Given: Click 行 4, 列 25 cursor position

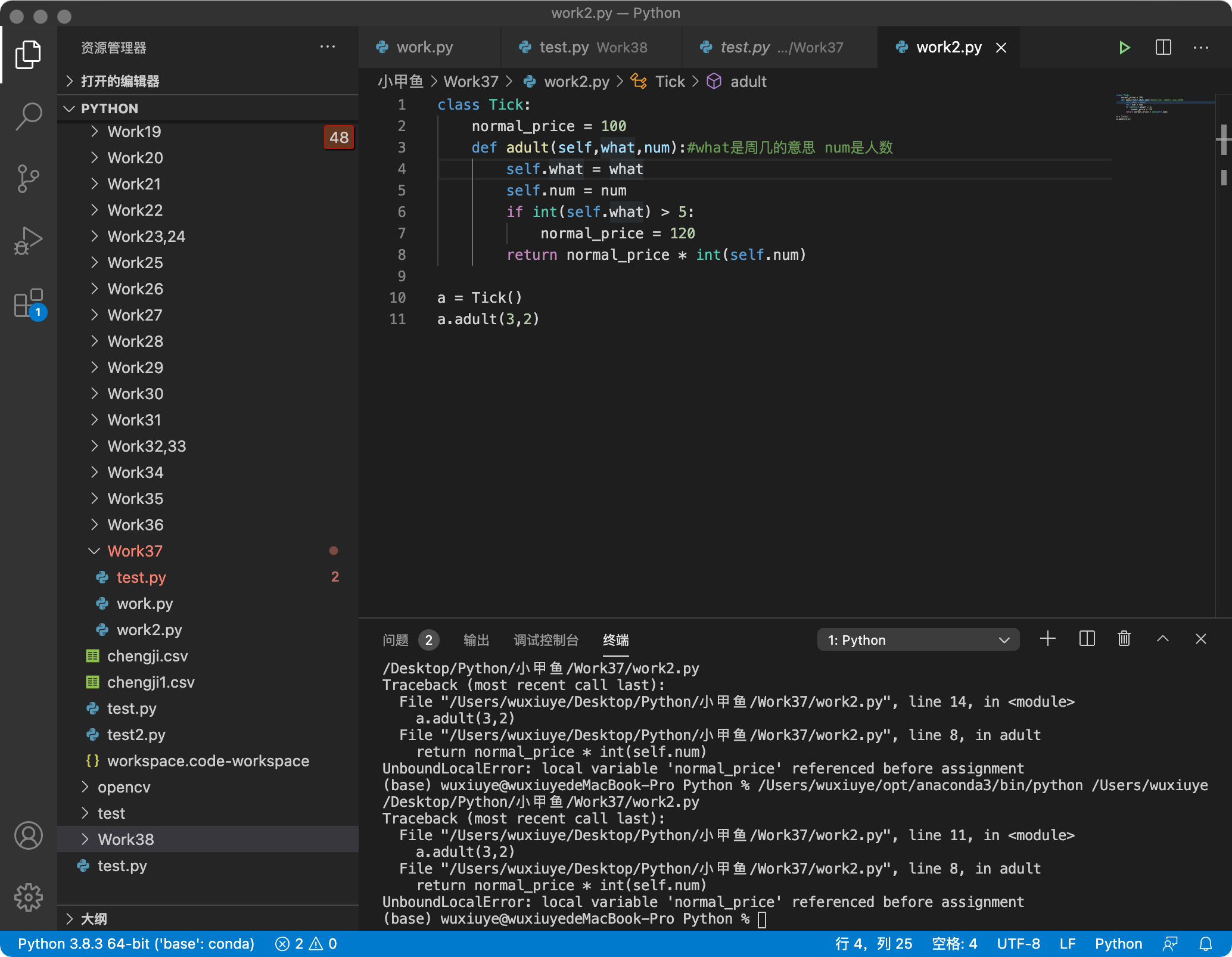Looking at the screenshot, I should pyautogui.click(x=873, y=944).
